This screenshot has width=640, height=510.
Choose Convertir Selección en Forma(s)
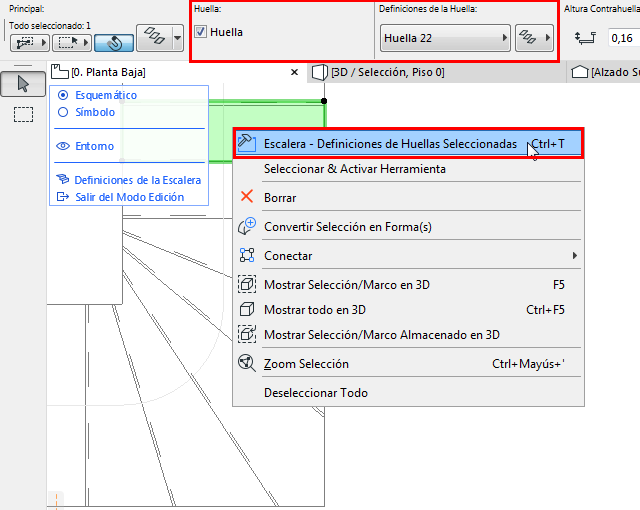click(x=409, y=226)
